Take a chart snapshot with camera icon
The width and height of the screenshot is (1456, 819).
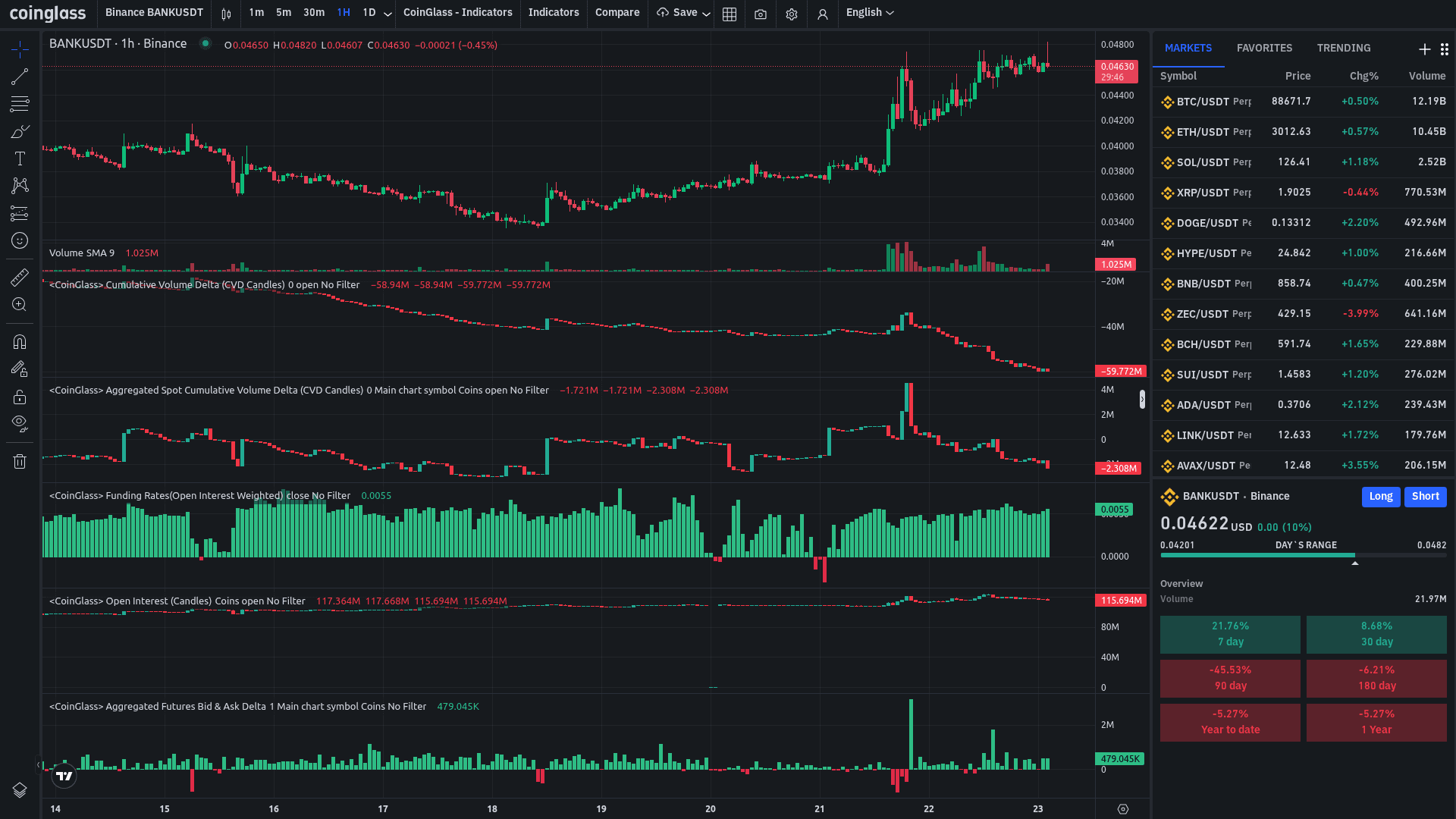[x=761, y=14]
